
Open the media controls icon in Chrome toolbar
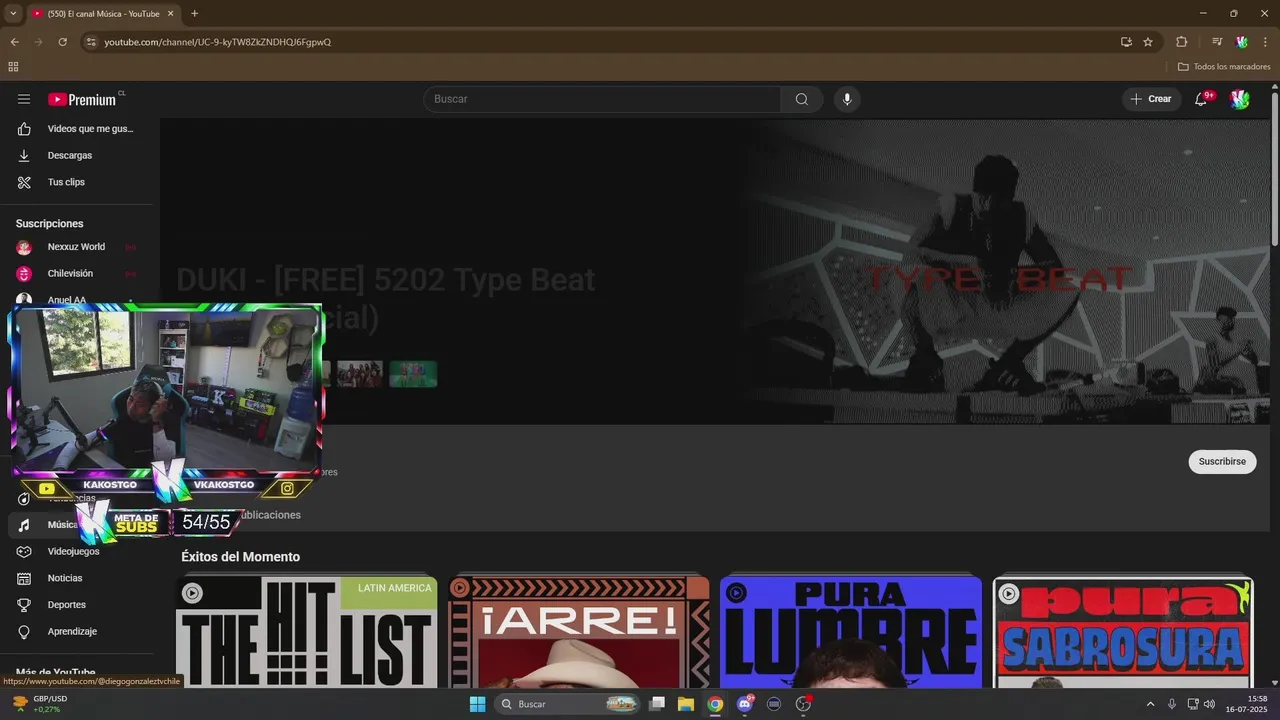(1217, 42)
